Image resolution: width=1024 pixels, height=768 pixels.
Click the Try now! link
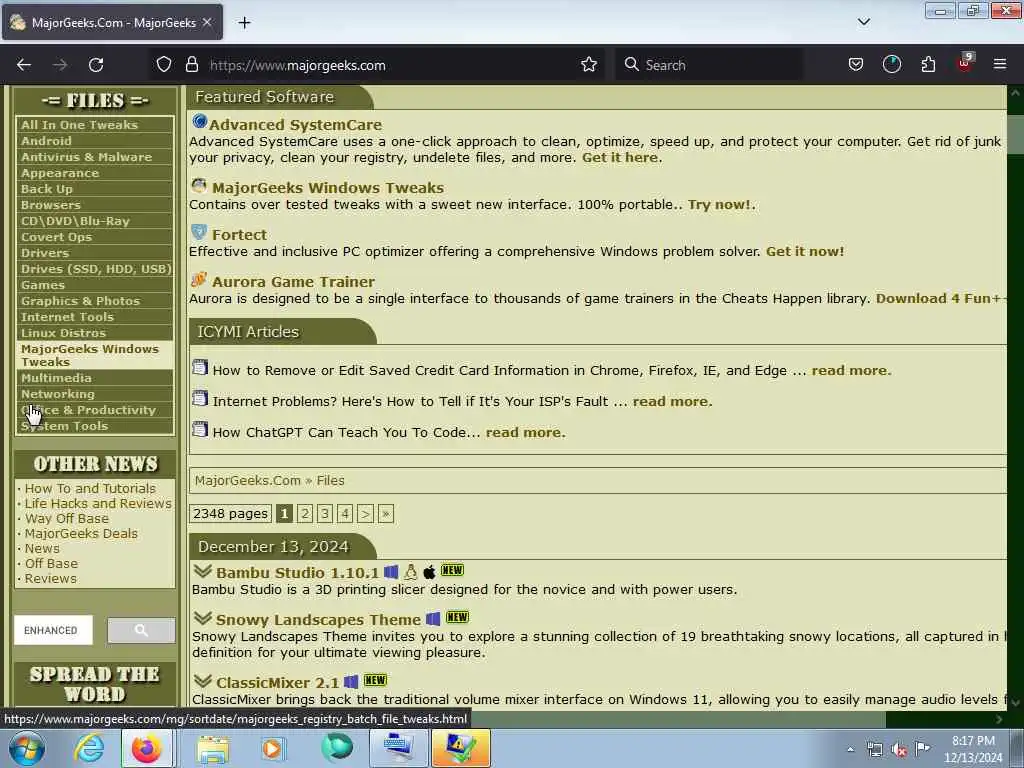click(720, 204)
